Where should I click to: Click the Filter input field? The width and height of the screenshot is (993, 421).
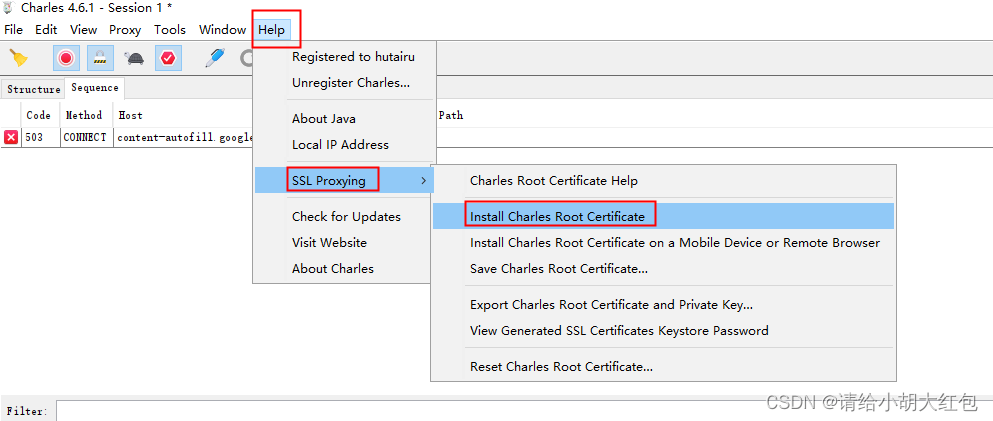[523, 411]
